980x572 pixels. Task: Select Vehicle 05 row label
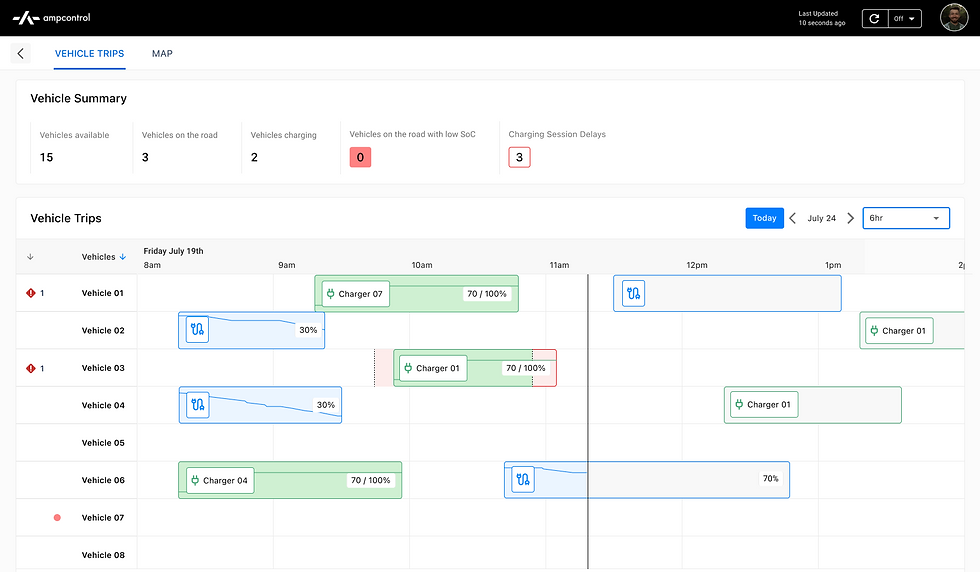click(x=103, y=443)
